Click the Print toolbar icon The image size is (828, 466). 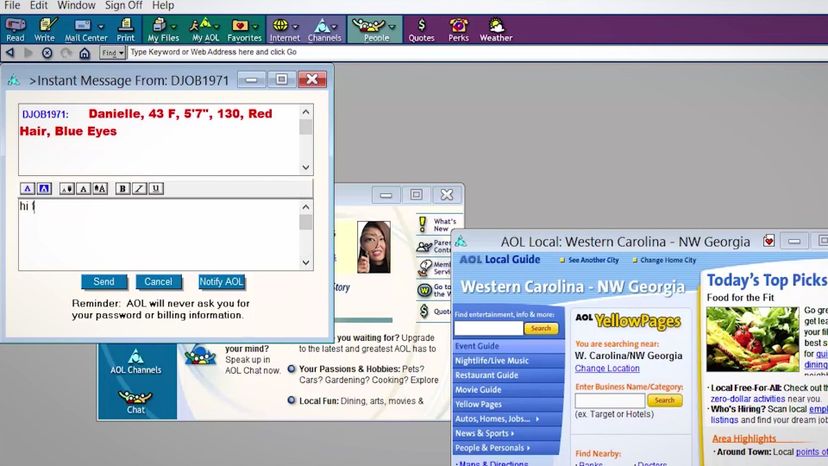click(x=125, y=30)
